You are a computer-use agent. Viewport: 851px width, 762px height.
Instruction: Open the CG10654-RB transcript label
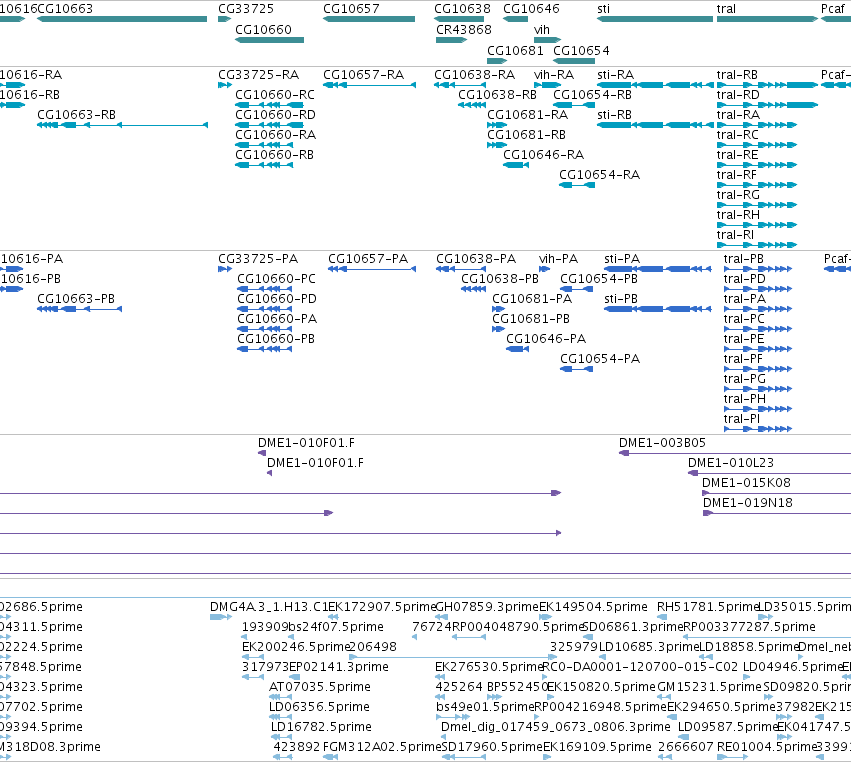[x=592, y=95]
